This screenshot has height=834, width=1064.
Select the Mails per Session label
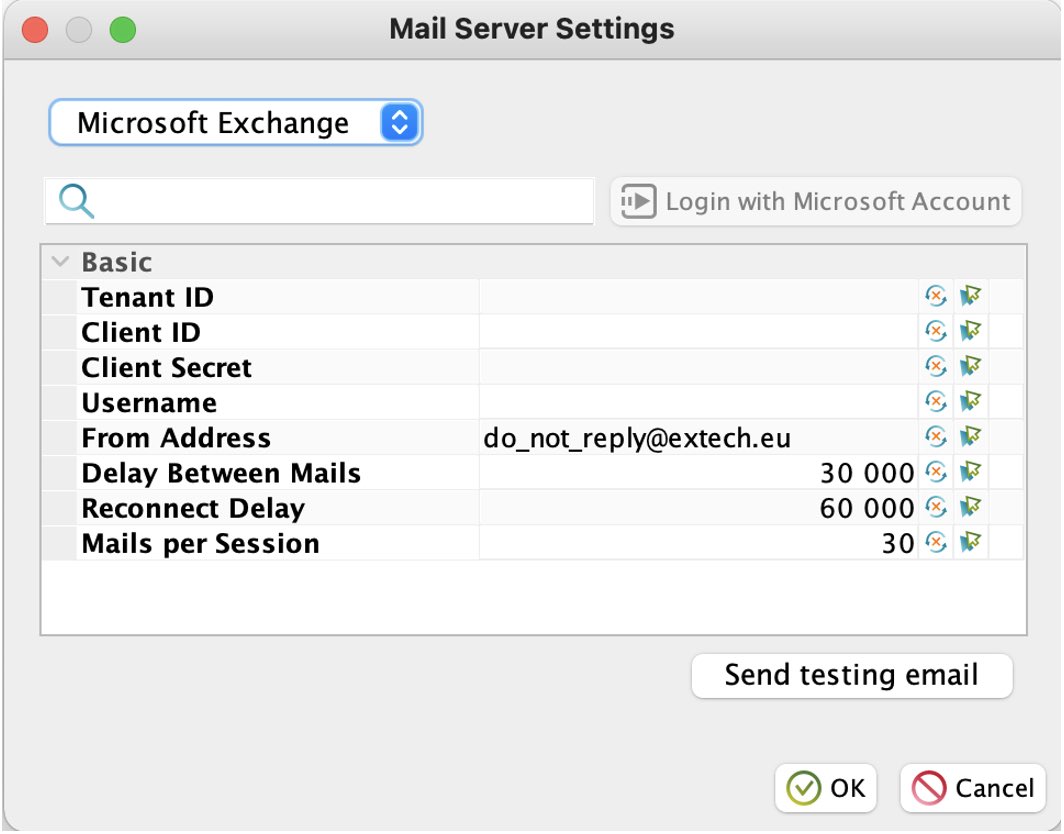click(200, 544)
